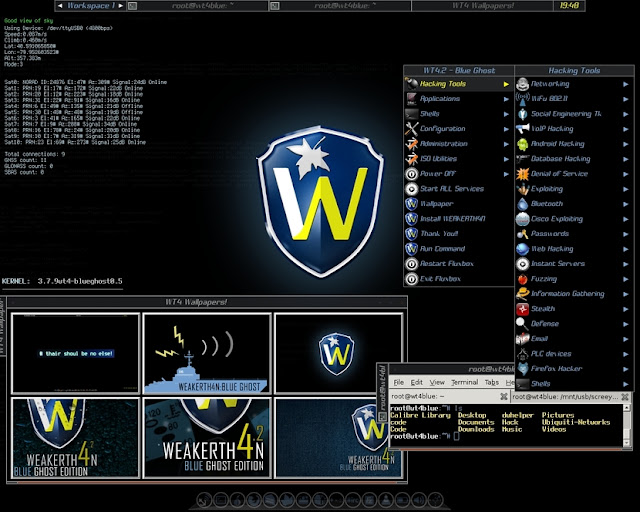Click the Calibre Library text in terminal
This screenshot has width=640, height=512.
pos(420,415)
